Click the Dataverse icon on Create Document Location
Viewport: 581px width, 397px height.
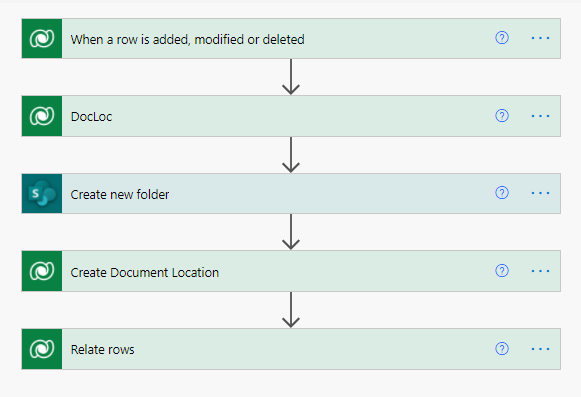point(42,271)
